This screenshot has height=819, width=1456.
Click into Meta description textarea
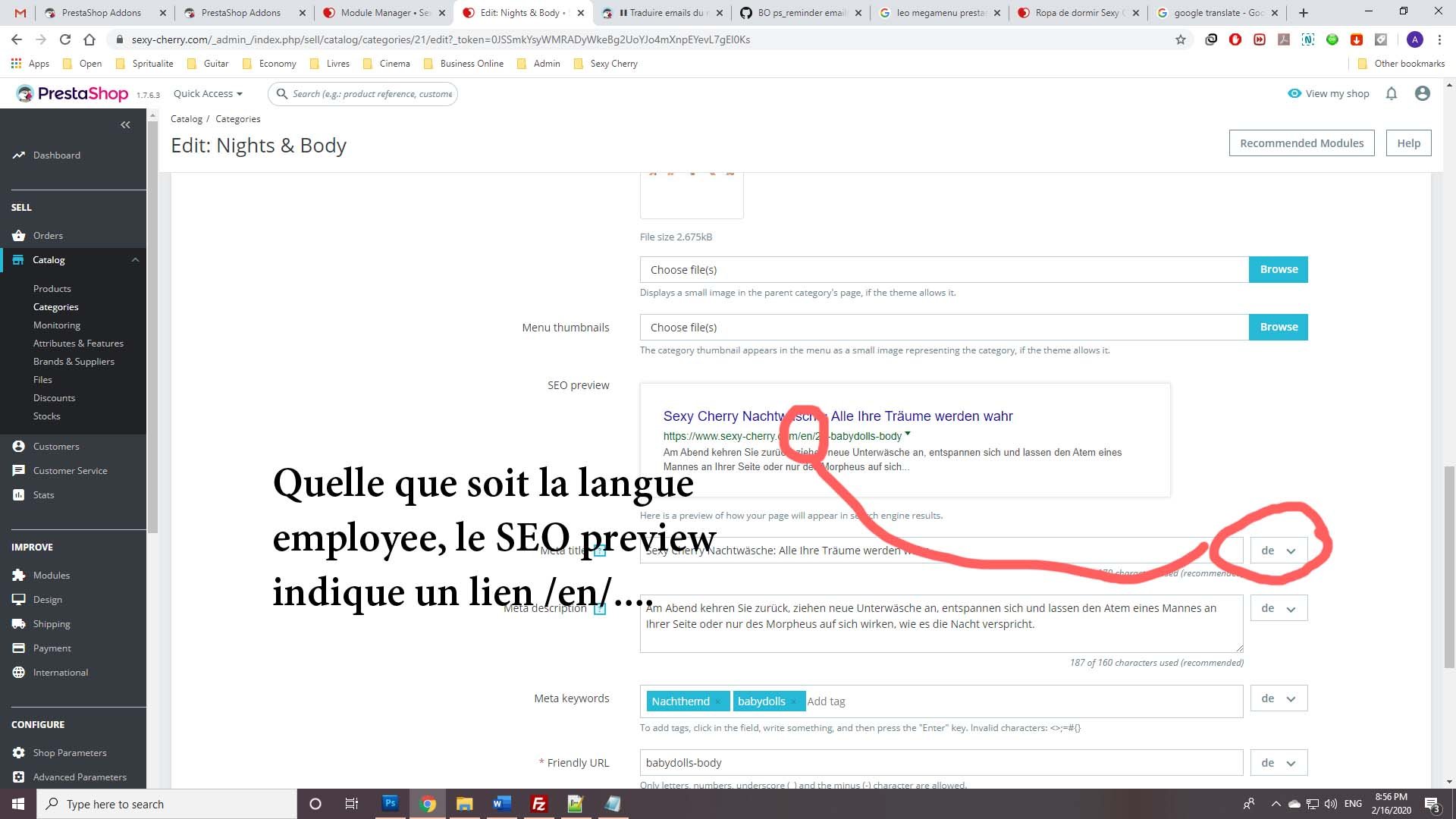pyautogui.click(x=941, y=623)
